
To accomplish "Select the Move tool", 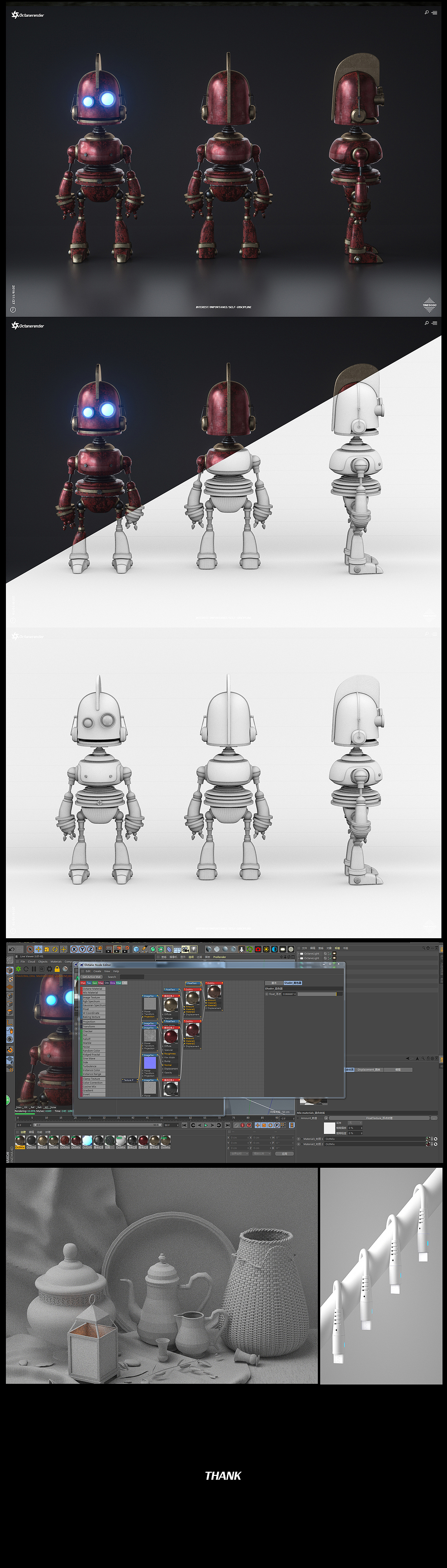I will (x=38, y=949).
